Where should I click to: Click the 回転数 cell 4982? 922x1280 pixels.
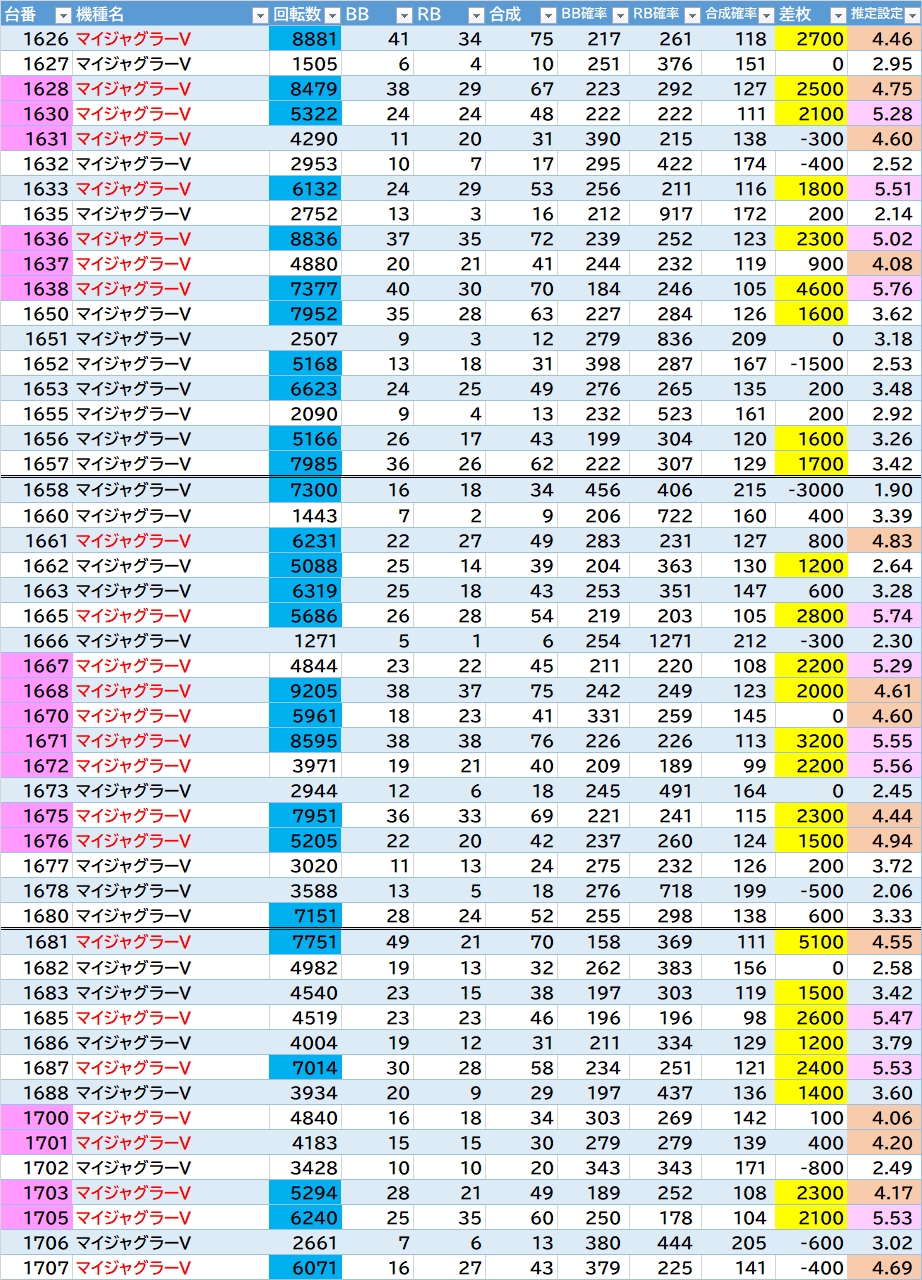pos(305,968)
